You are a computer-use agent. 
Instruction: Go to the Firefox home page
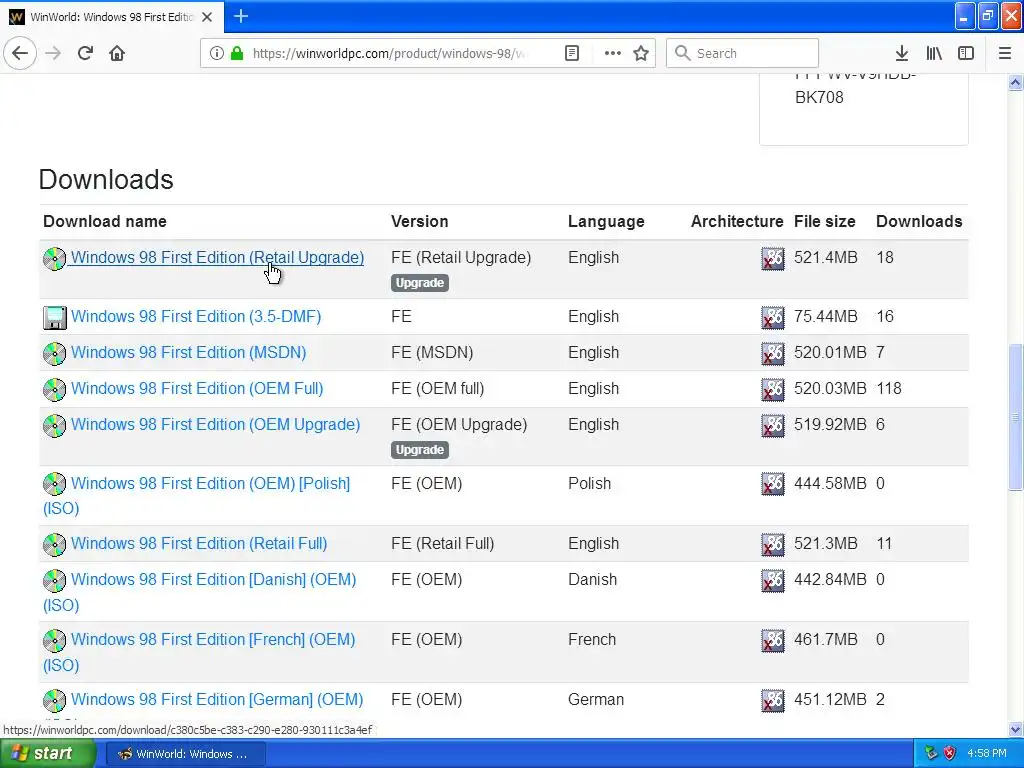click(117, 53)
